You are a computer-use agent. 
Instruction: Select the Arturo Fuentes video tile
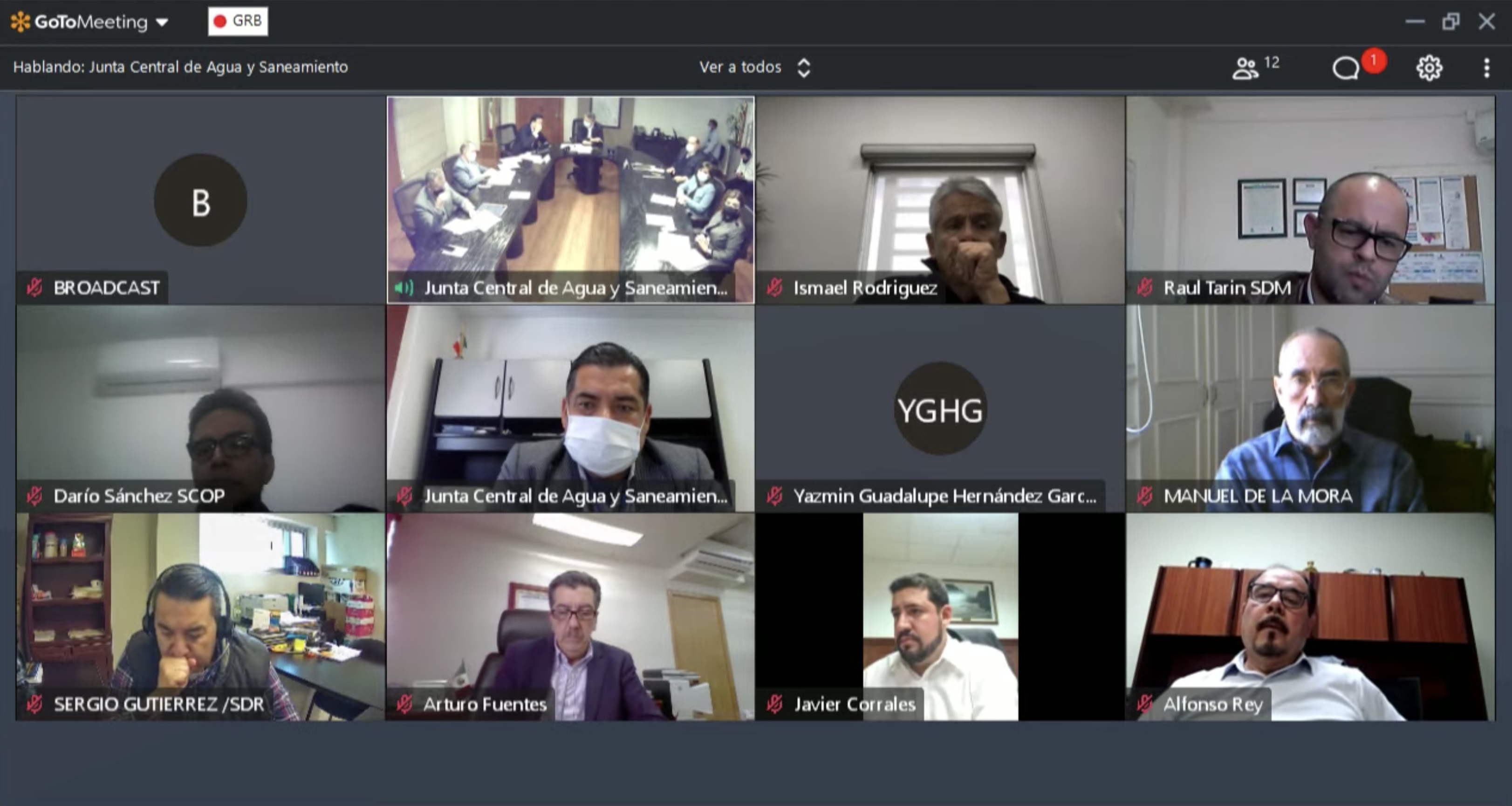tap(570, 617)
